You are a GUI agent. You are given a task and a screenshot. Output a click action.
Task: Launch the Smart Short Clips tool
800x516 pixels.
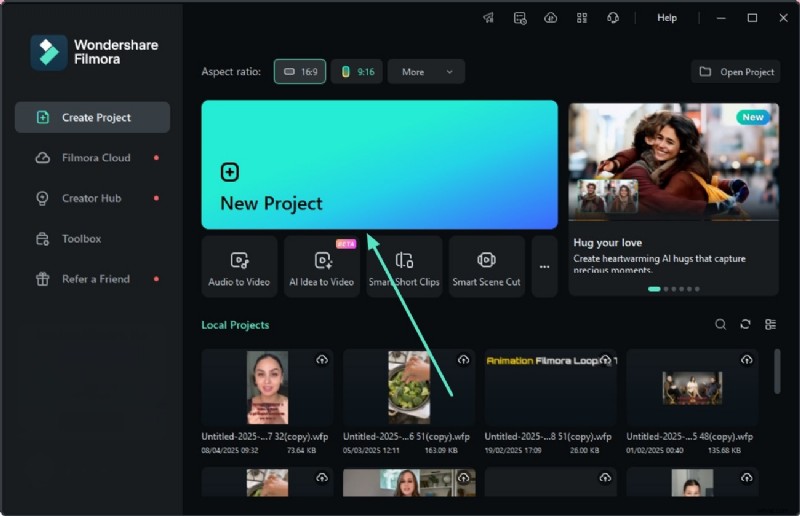(x=404, y=266)
